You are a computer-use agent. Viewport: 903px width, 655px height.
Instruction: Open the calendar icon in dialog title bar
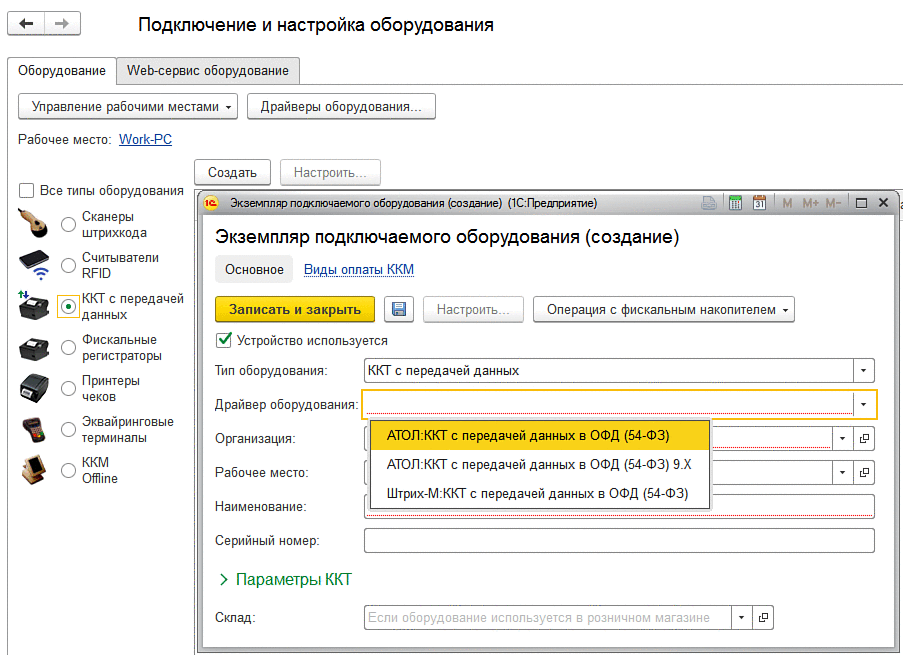[x=760, y=203]
